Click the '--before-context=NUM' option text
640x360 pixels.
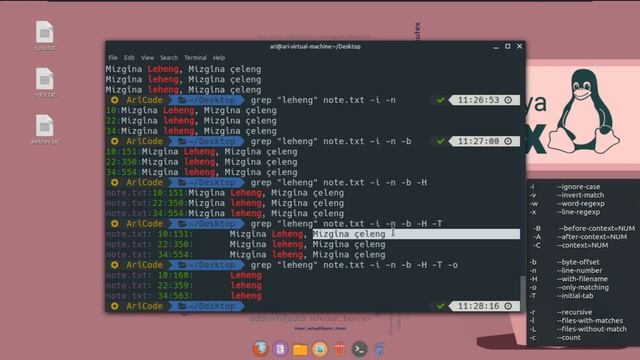click(x=596, y=228)
